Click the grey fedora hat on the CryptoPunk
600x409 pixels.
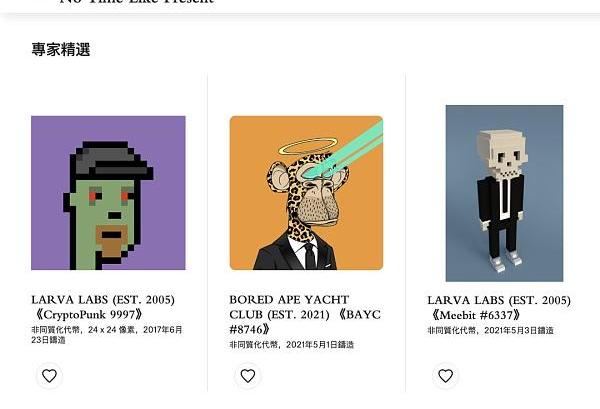[x=111, y=161]
